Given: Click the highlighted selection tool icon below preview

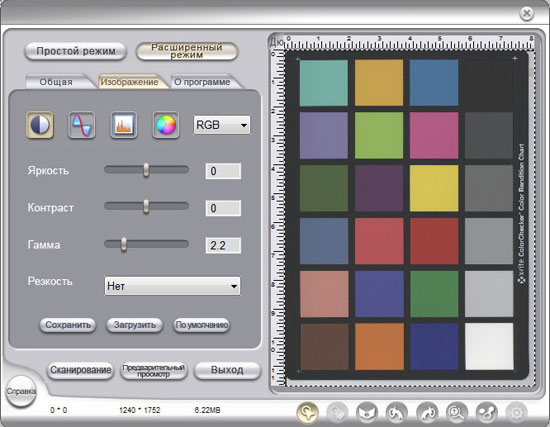Looking at the screenshot, I should tap(308, 413).
